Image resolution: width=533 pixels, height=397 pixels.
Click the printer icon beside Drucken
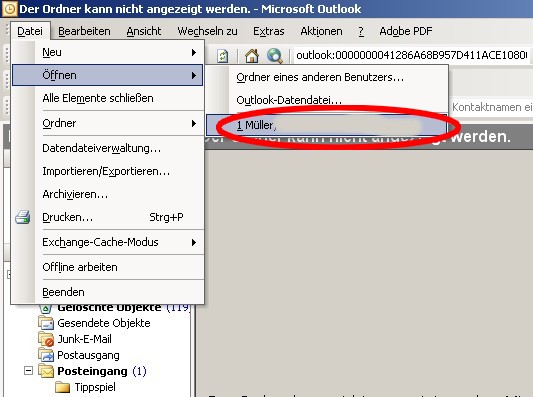23,217
